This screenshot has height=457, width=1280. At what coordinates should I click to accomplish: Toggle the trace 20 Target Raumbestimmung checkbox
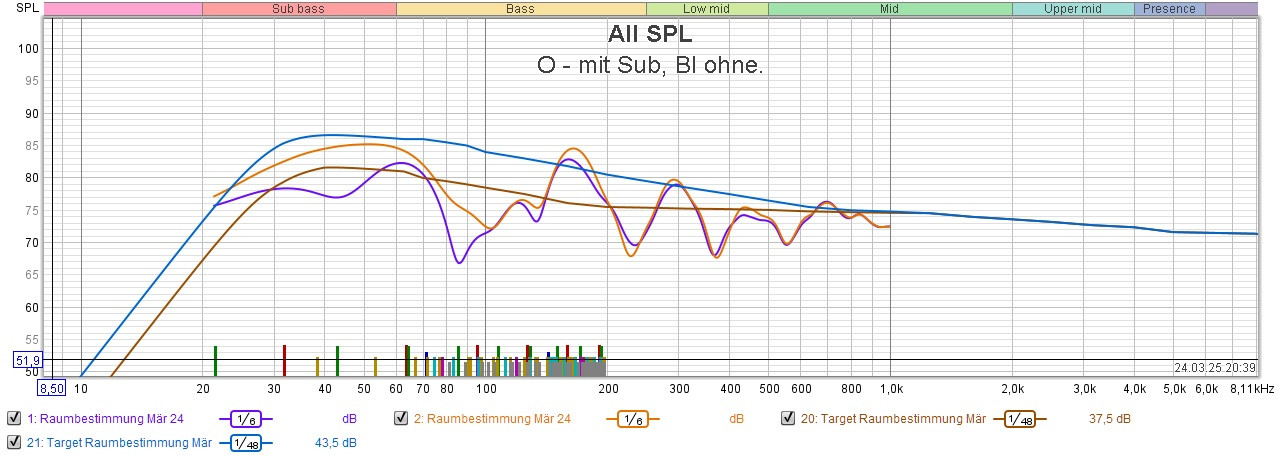click(x=787, y=418)
